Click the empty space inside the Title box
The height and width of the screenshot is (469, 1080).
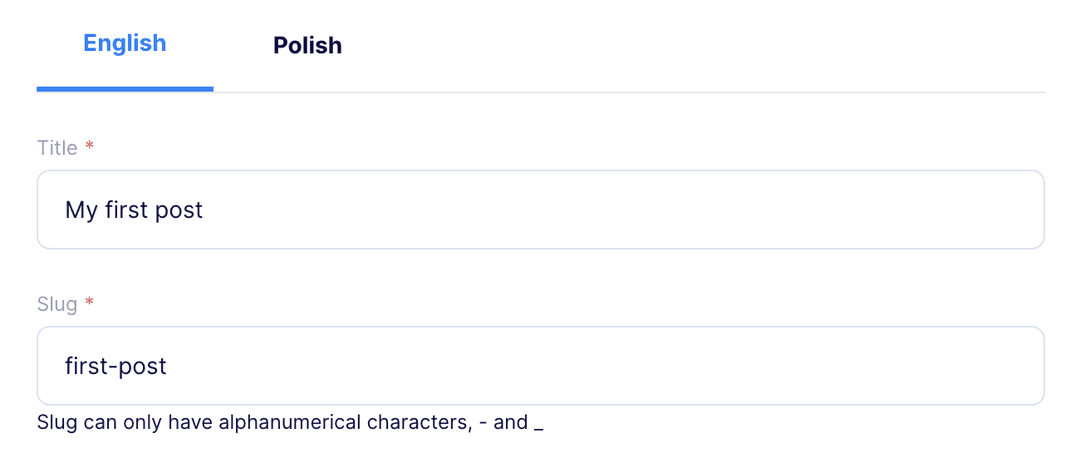620,209
